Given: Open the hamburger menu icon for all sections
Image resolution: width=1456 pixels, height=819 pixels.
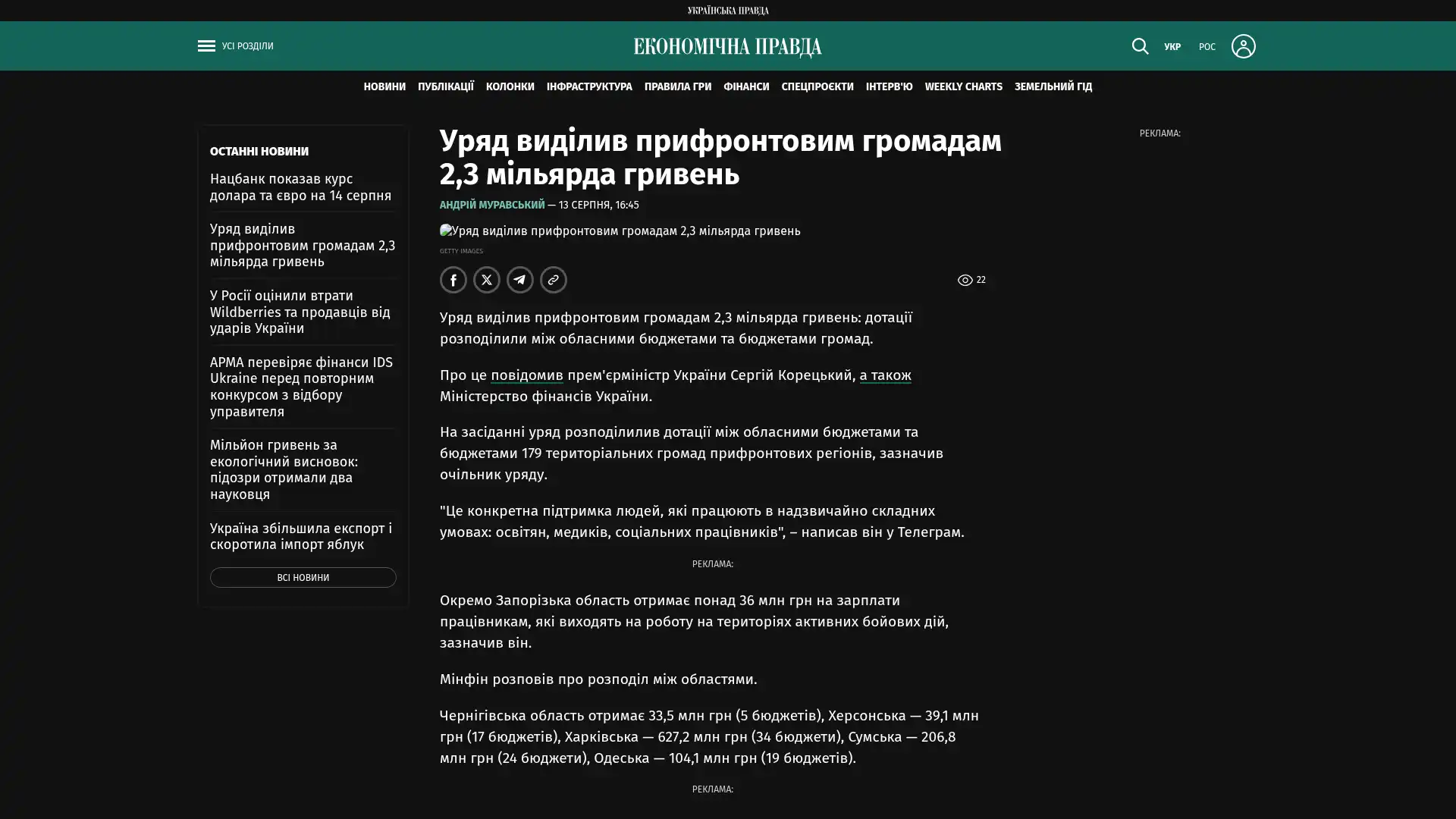Looking at the screenshot, I should (206, 46).
